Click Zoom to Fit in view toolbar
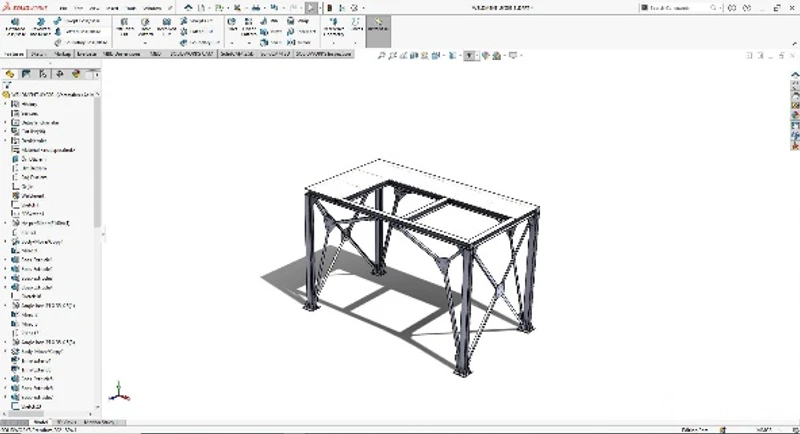This screenshot has width=800, height=434. [x=381, y=56]
